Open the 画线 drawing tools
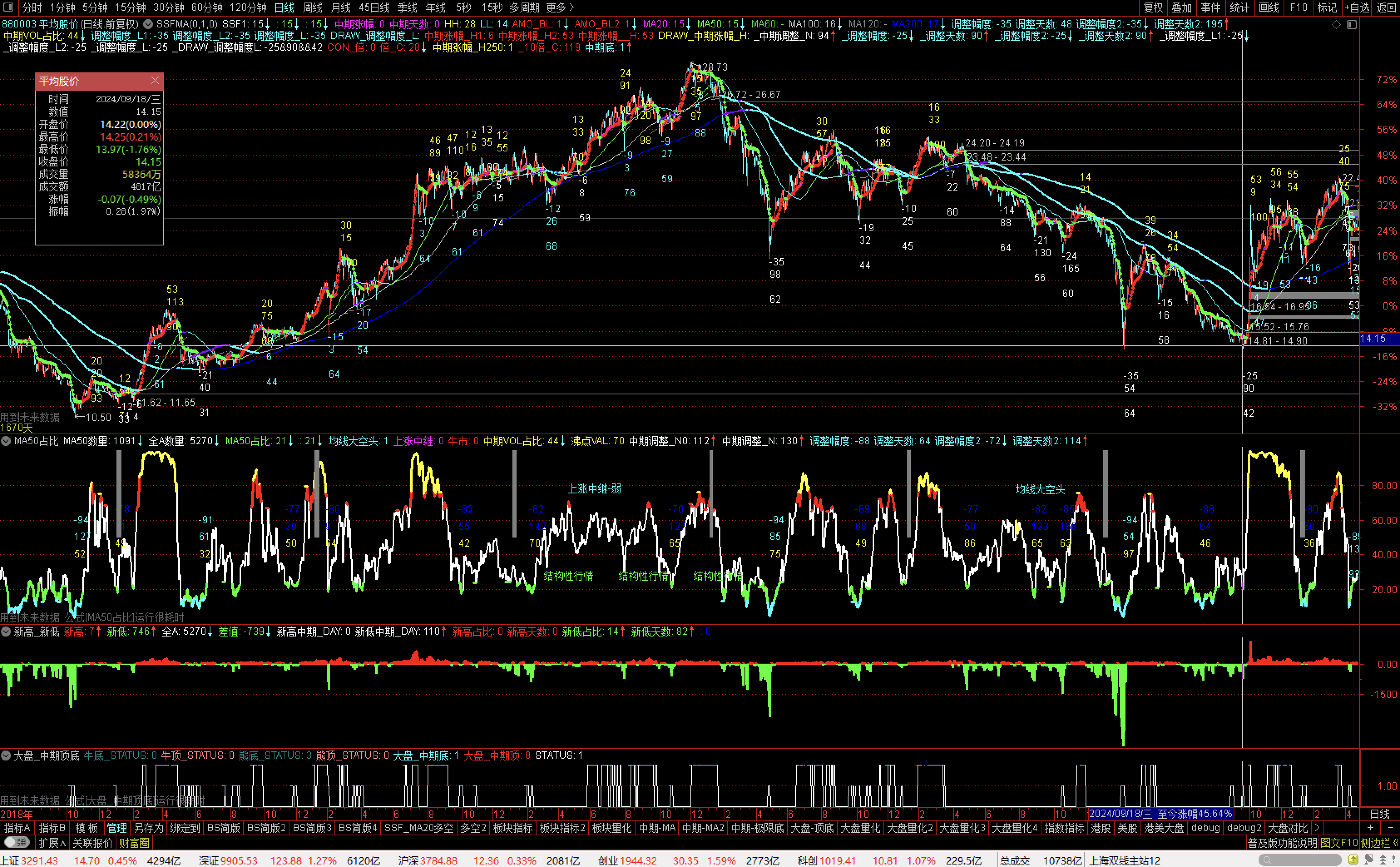 coord(1269,7)
